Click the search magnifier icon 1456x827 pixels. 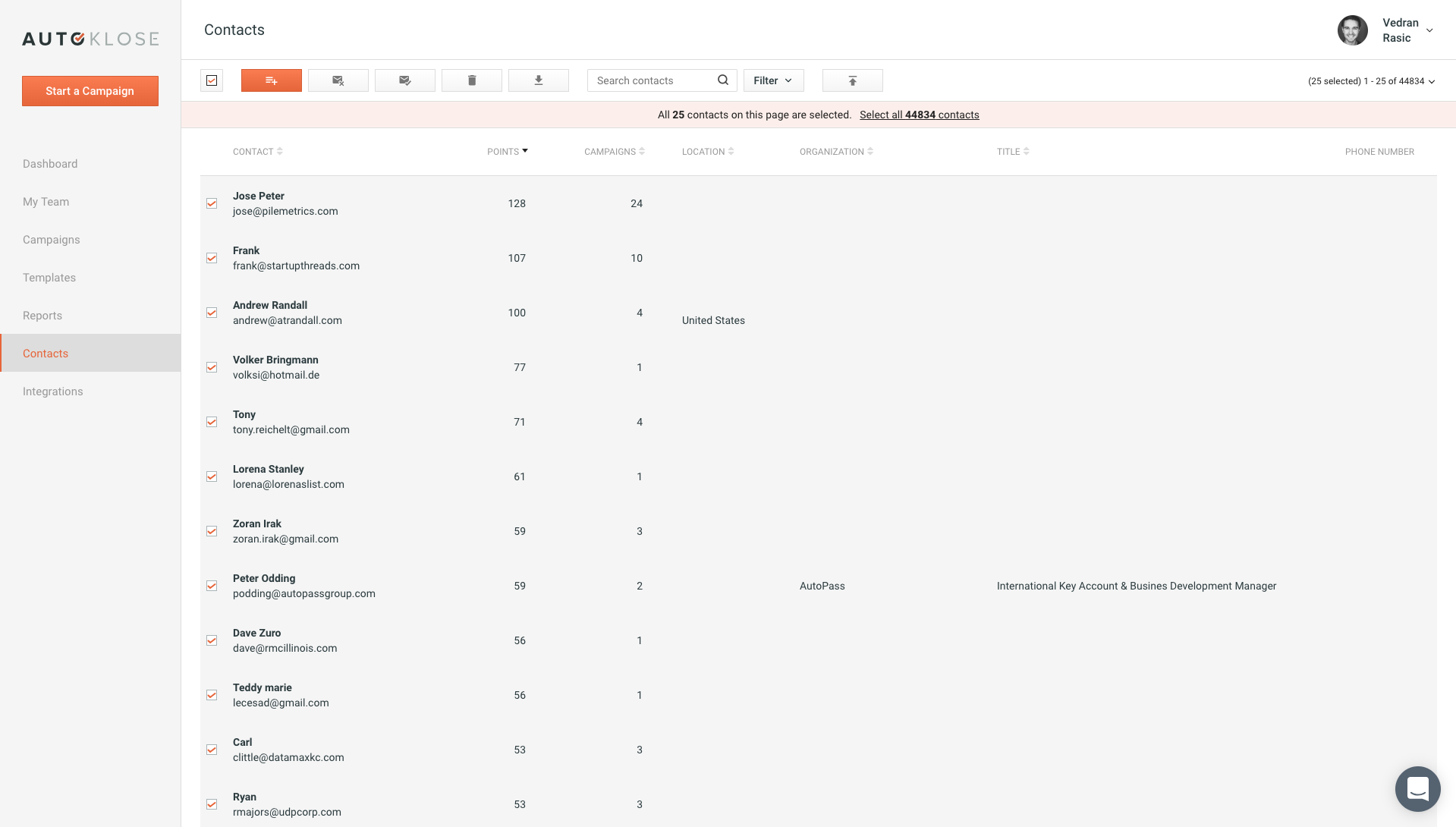point(722,80)
